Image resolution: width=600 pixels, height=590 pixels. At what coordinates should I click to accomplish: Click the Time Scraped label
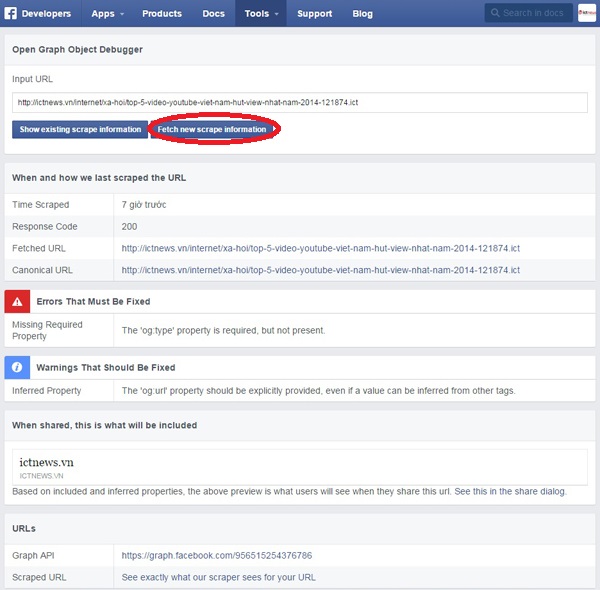coord(41,205)
